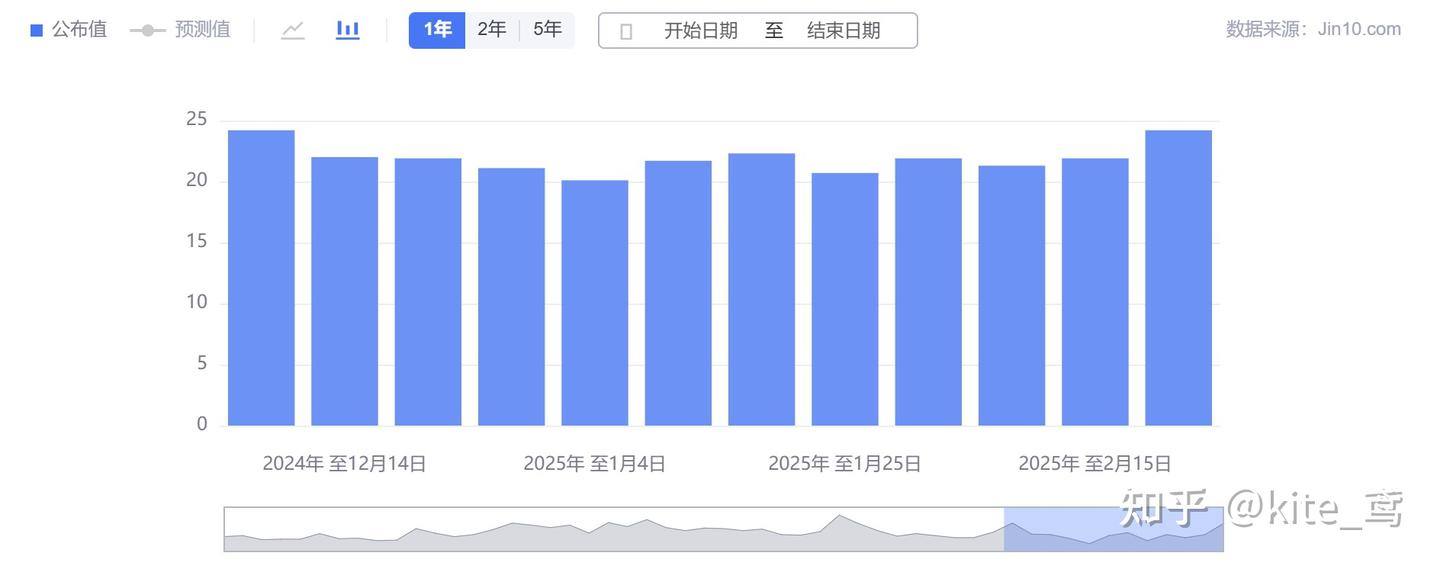Switch to line chart view icon
This screenshot has height=569, width=1440.
[293, 30]
